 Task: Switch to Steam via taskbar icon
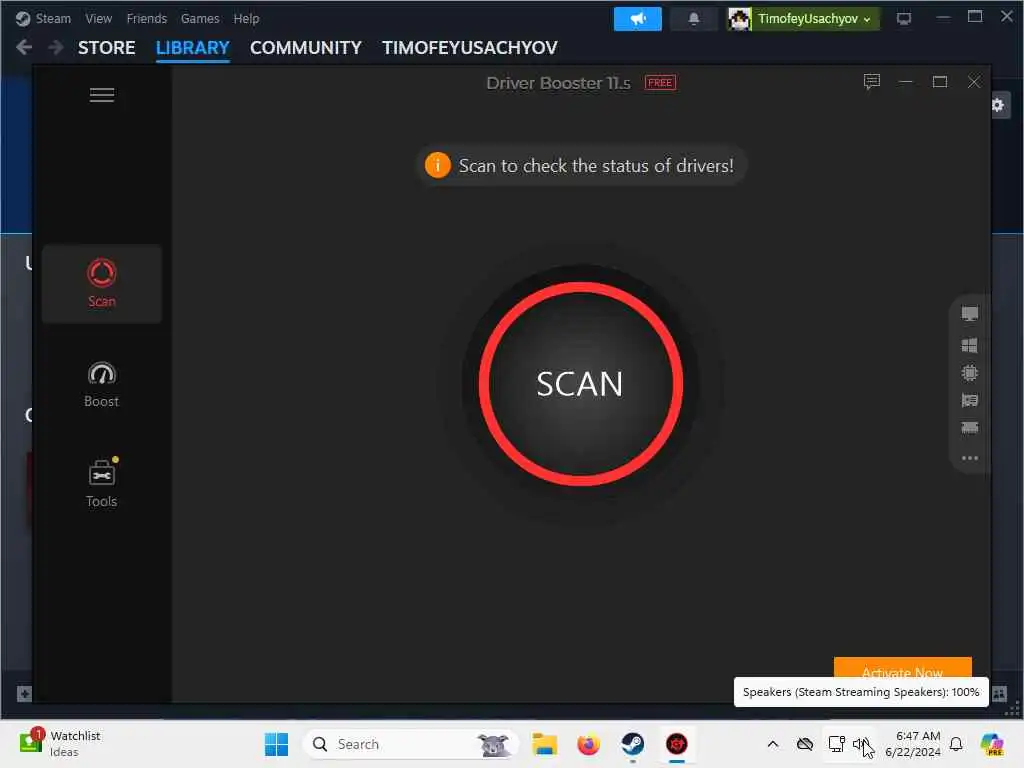(632, 744)
